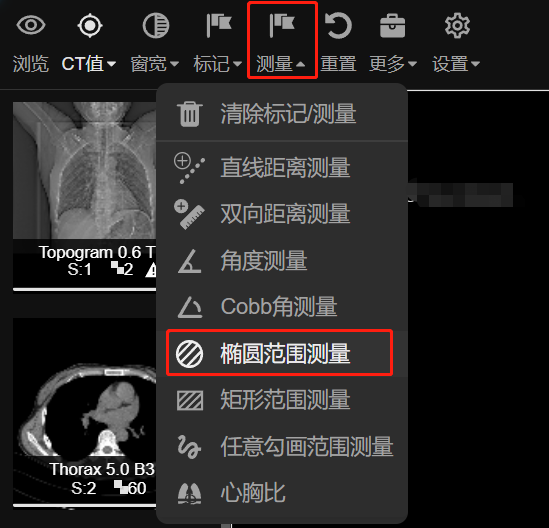Open the 更多 briefcase icon

(x=392, y=26)
